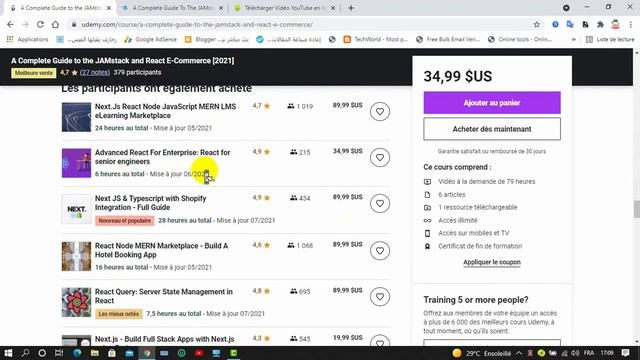Open the Applications bookmark
This screenshot has height=360, width=640.
coord(28,39)
